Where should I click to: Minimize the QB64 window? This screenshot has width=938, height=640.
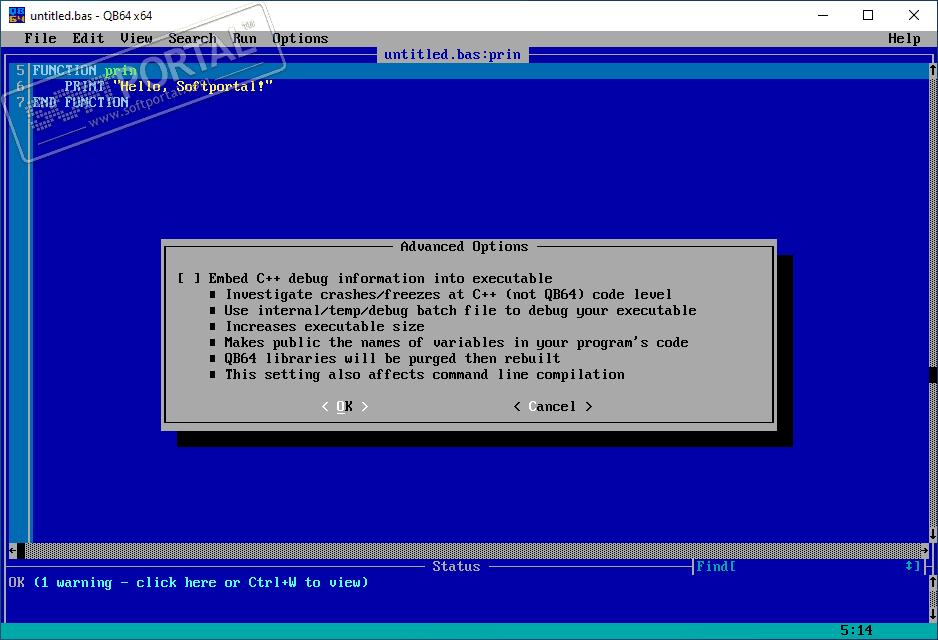tap(823, 16)
